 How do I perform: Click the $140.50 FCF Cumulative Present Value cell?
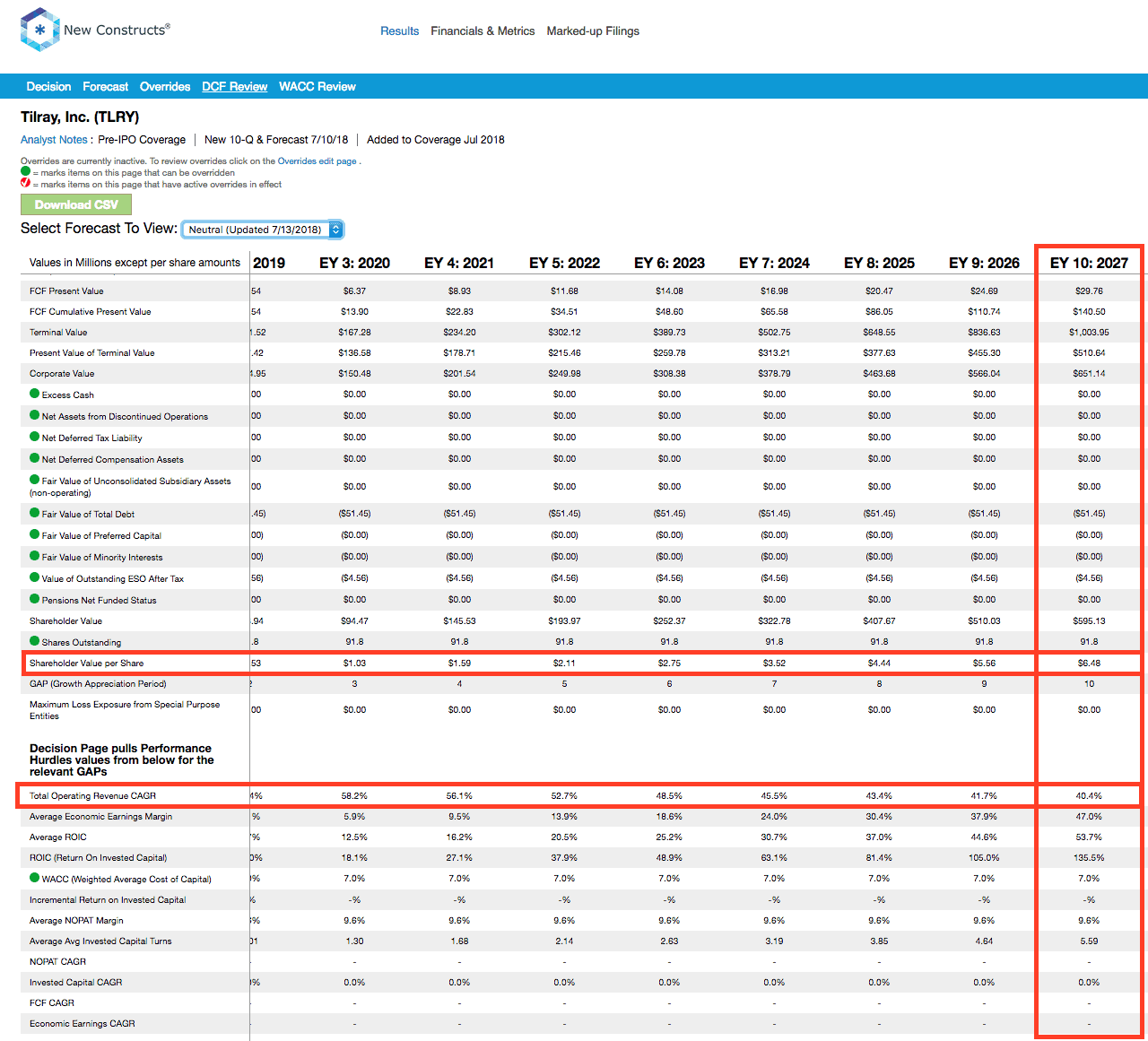coord(1089,311)
